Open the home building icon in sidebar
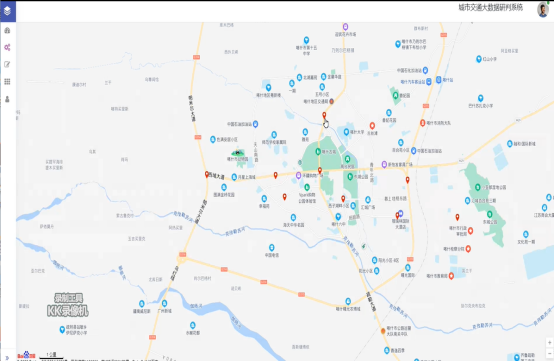 [x=7, y=30]
